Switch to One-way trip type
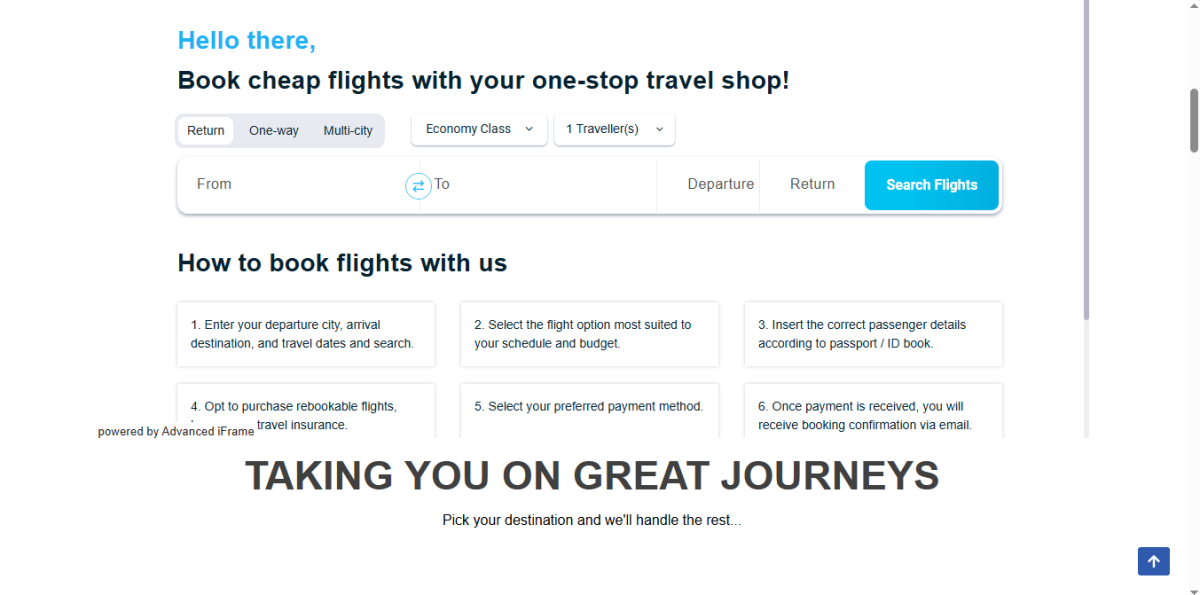 tap(274, 131)
